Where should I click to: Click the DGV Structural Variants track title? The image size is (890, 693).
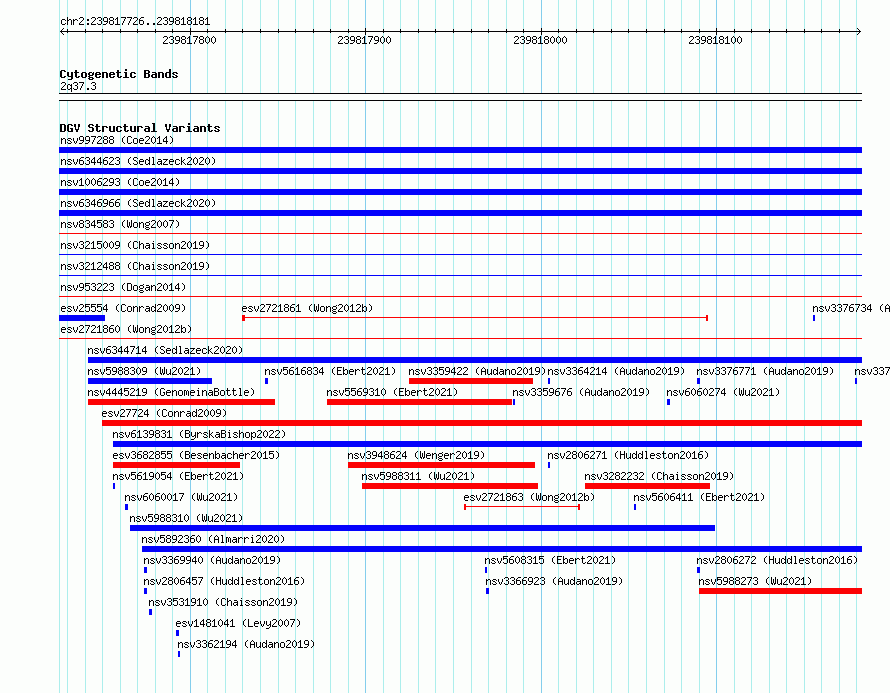[x=140, y=128]
